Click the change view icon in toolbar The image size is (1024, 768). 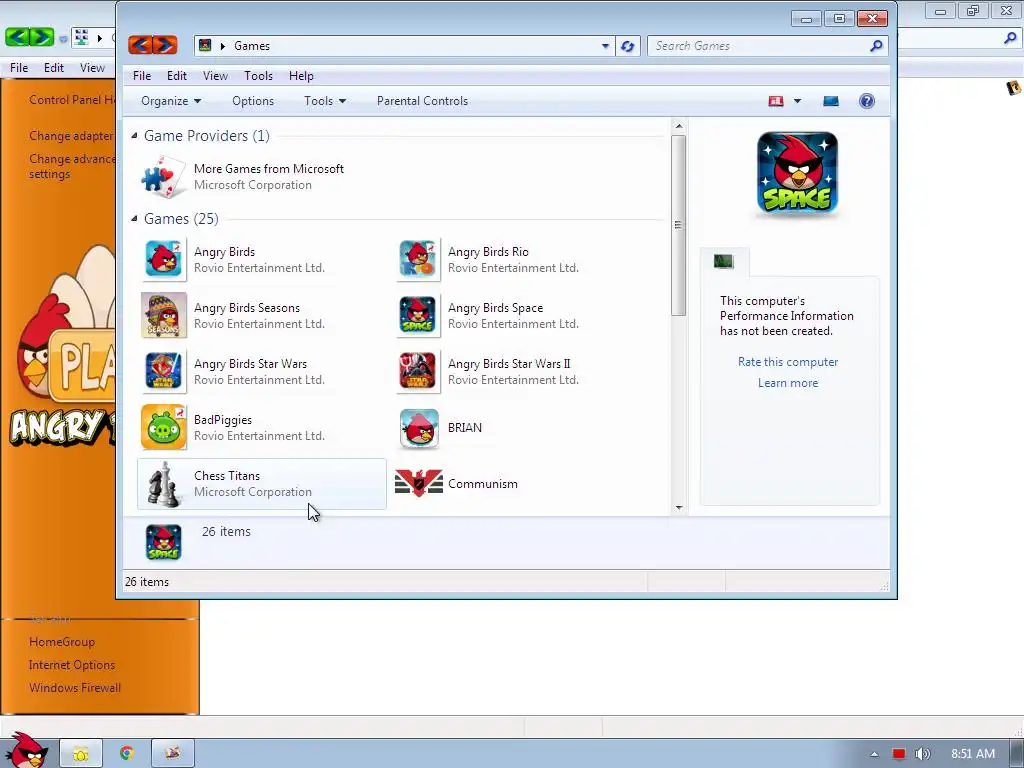[x=776, y=101]
